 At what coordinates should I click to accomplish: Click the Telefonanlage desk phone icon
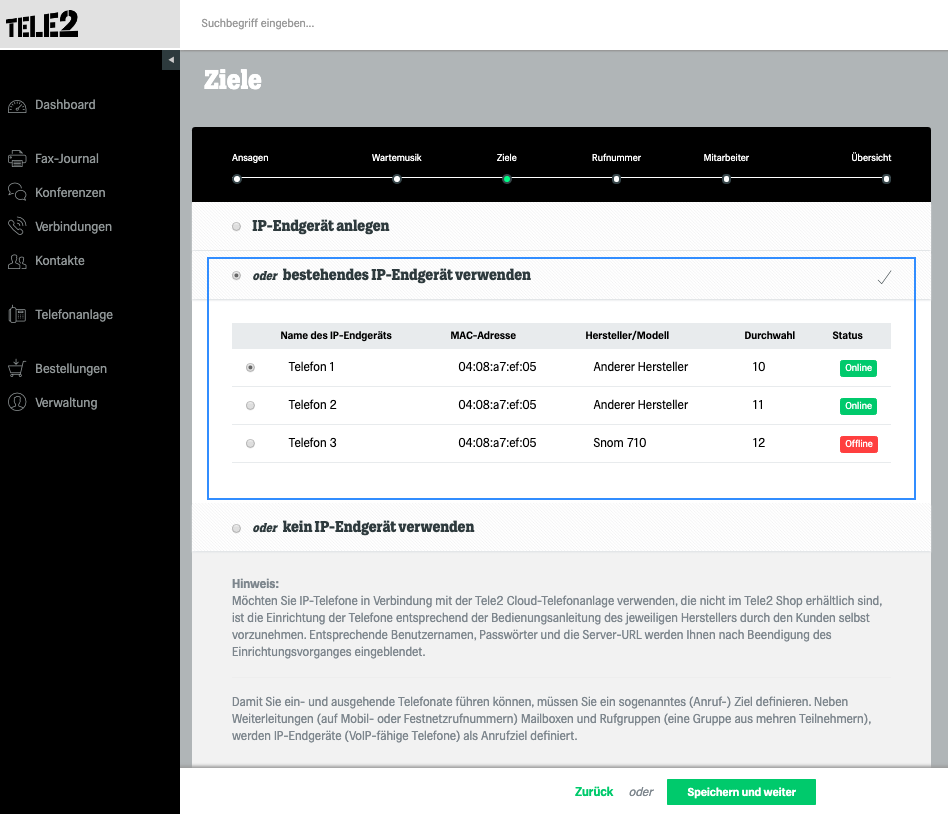tap(17, 314)
